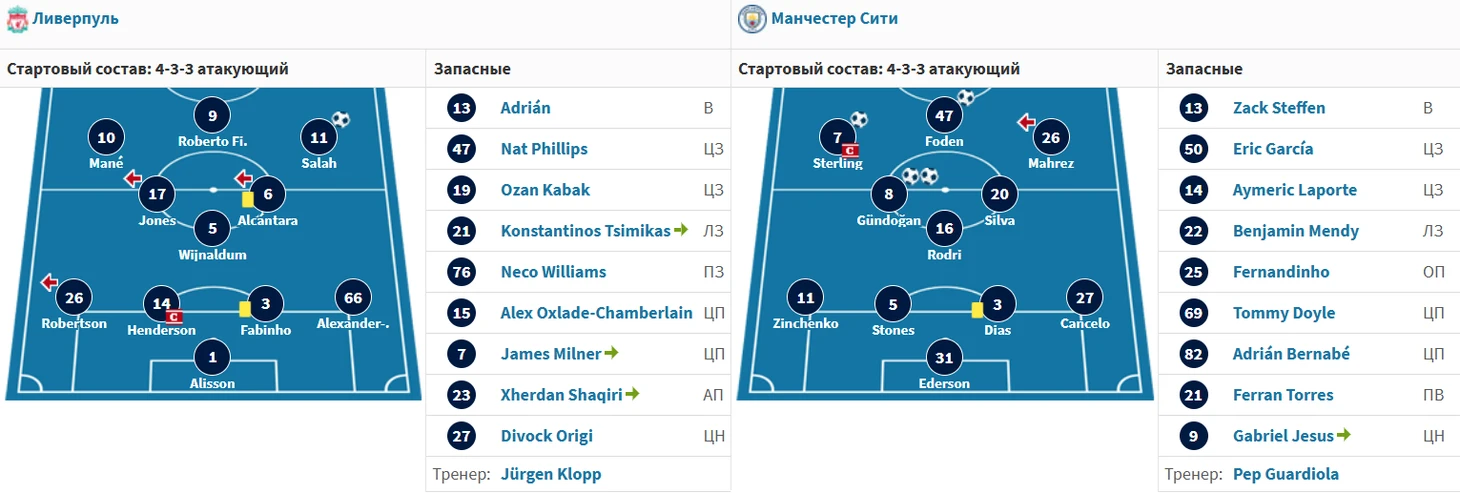Click the Manchester City club crest icon

click(751, 19)
